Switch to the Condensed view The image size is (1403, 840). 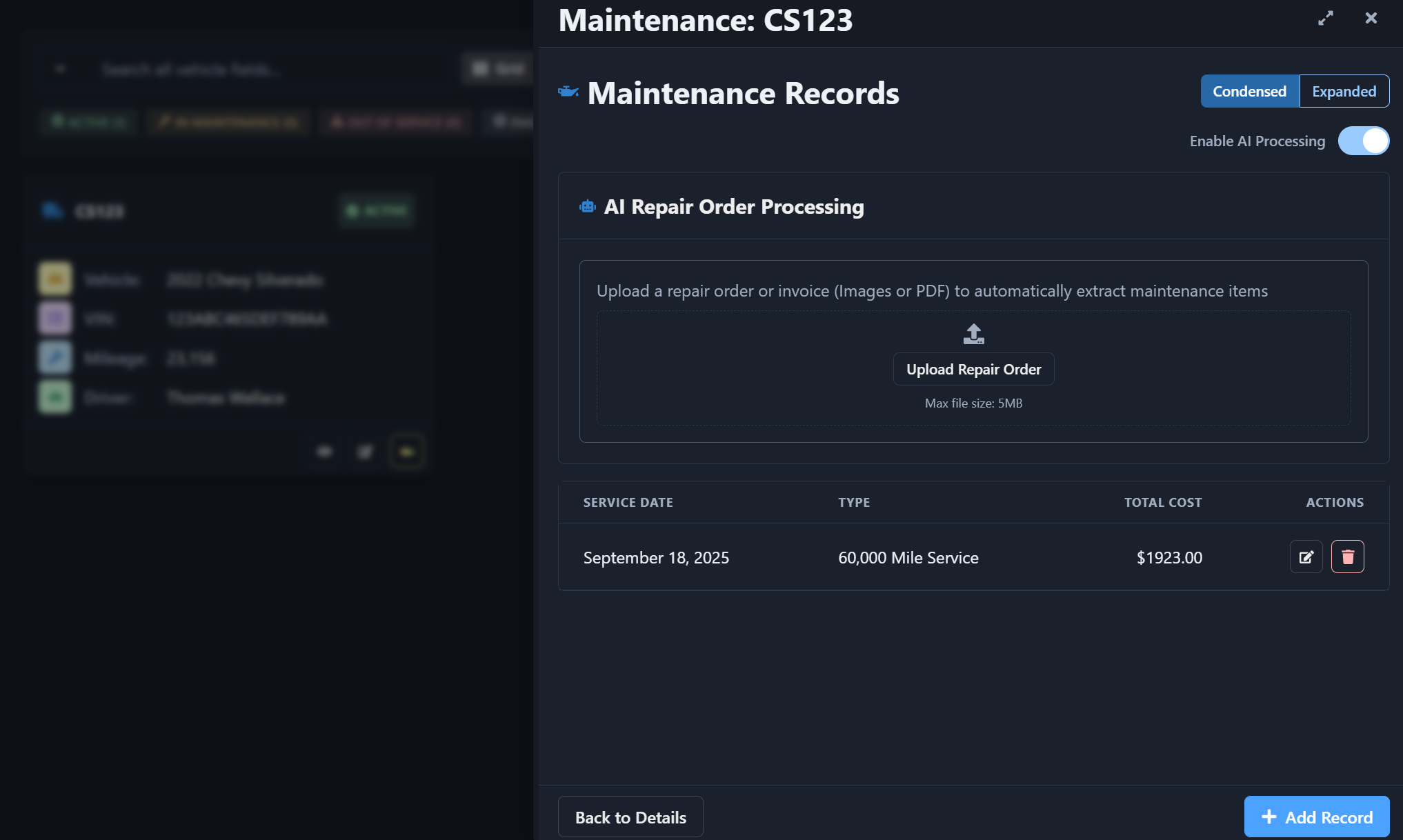click(x=1249, y=91)
